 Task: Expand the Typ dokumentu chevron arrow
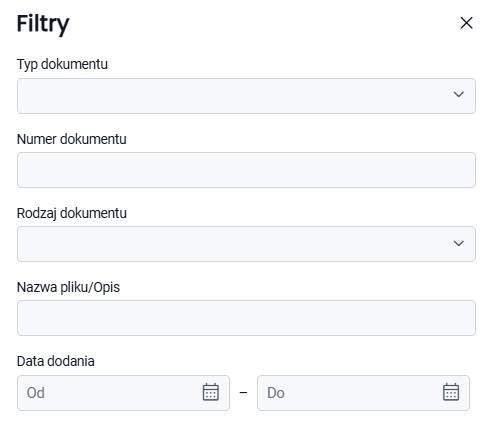pyautogui.click(x=459, y=95)
